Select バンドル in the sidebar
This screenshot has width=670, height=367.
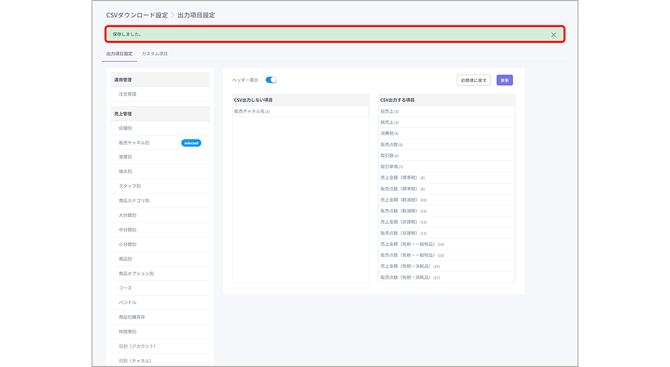pos(160,302)
